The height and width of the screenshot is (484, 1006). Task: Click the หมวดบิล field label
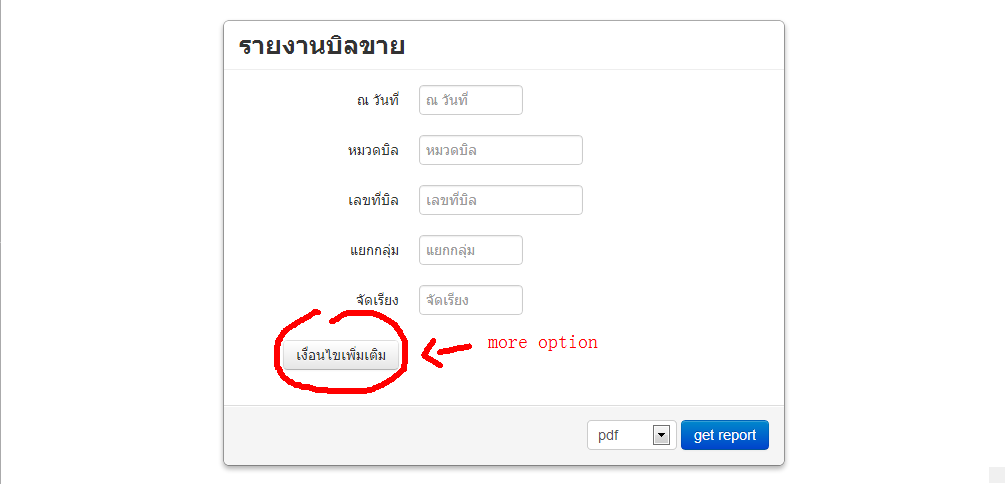point(373,150)
